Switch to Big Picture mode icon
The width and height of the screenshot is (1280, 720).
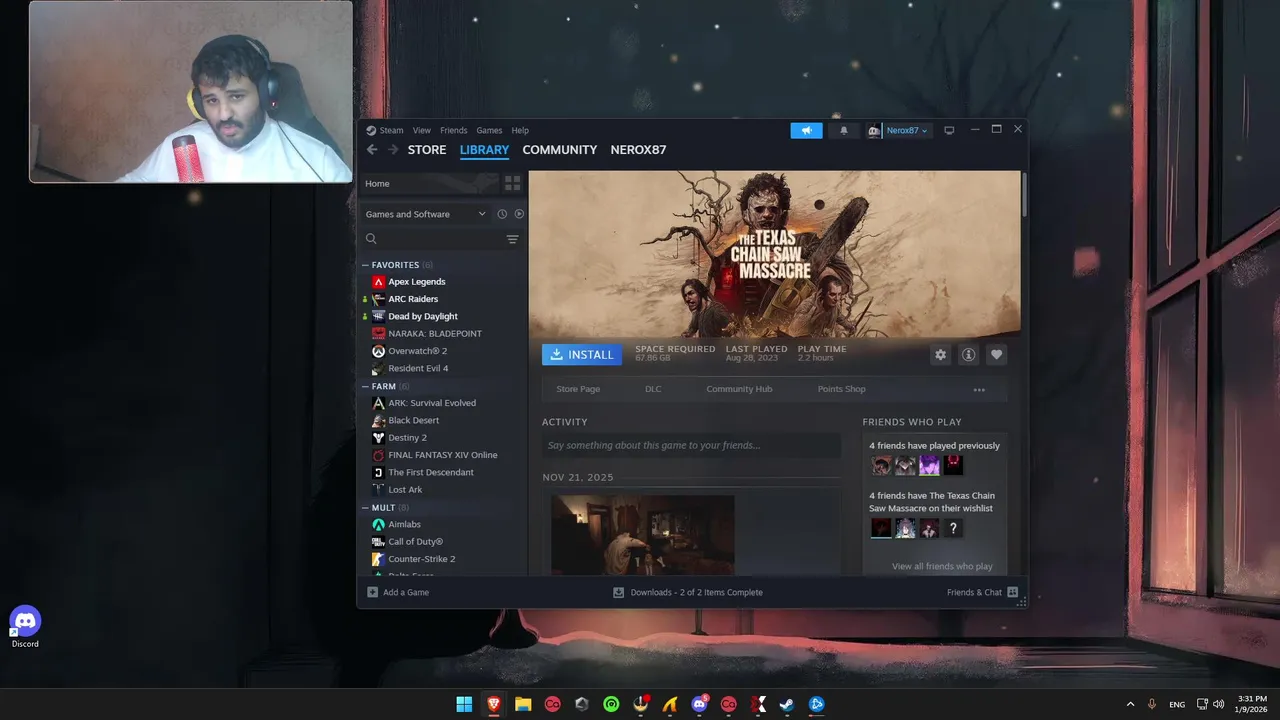[x=949, y=130]
